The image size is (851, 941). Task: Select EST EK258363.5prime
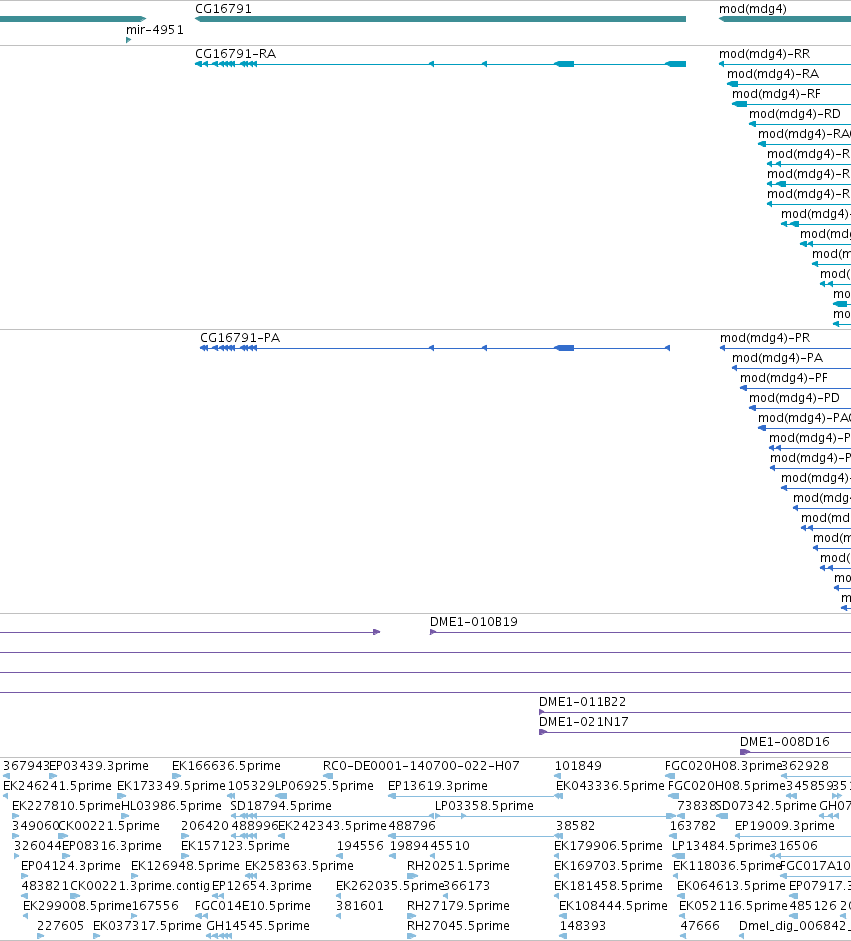click(299, 866)
